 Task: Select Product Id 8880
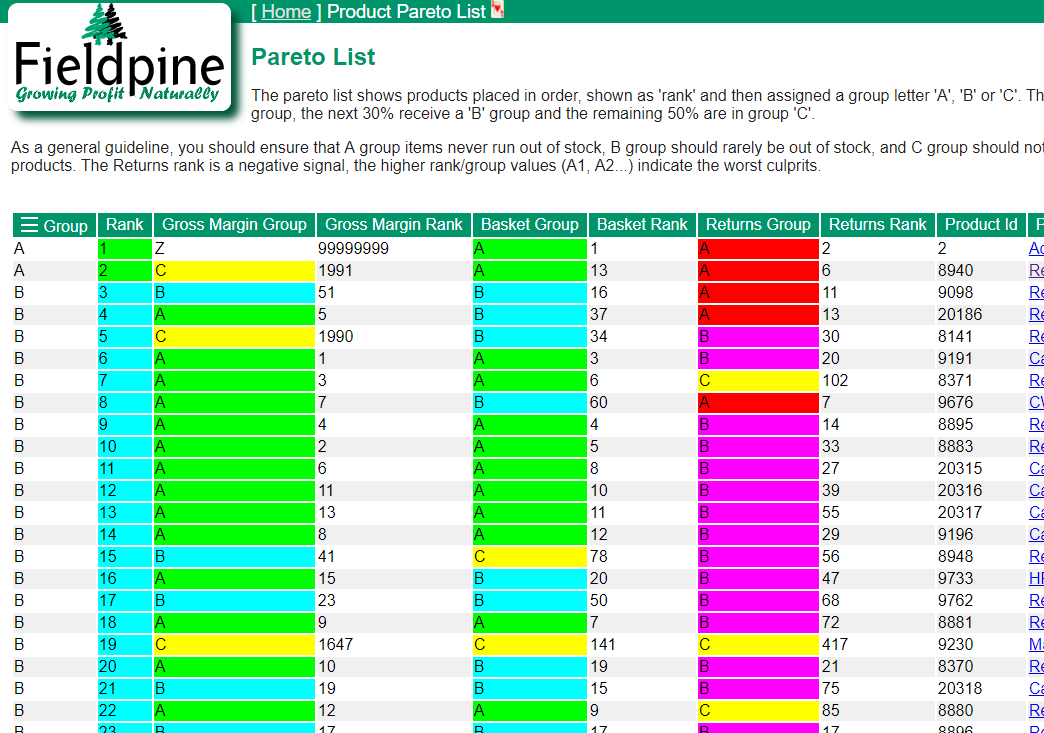tap(955, 710)
